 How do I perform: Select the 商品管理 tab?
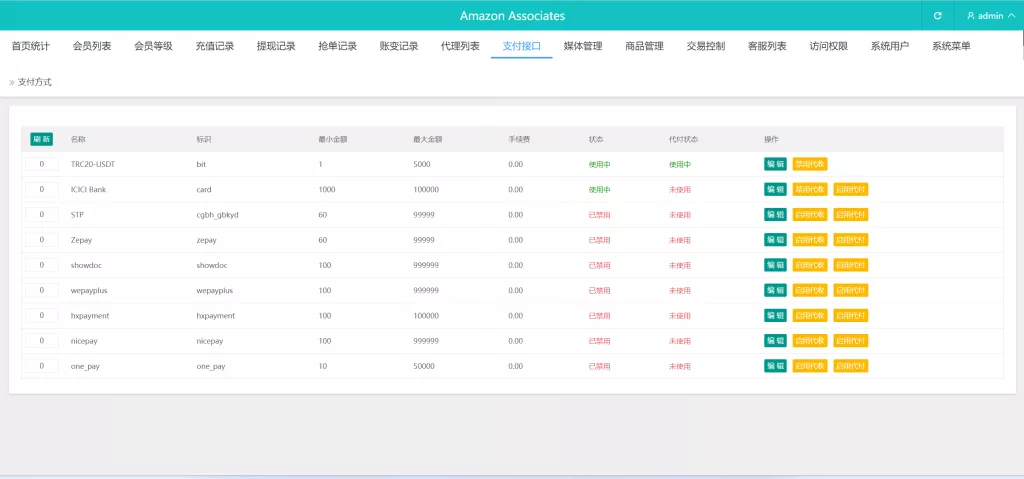click(644, 46)
